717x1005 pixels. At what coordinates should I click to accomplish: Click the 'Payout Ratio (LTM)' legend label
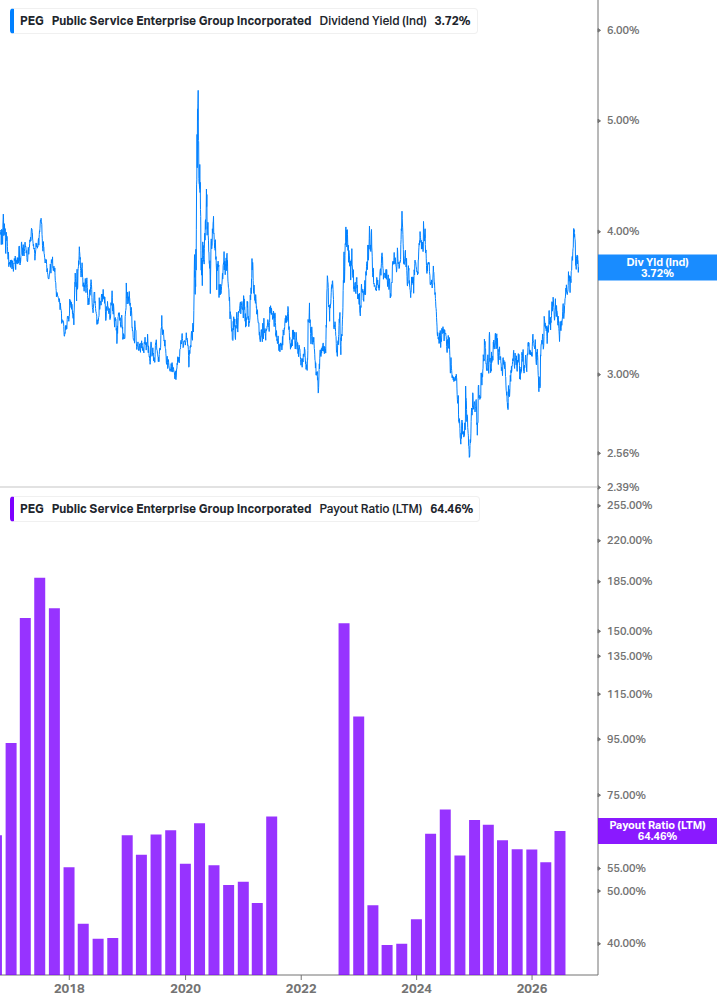coord(371,509)
